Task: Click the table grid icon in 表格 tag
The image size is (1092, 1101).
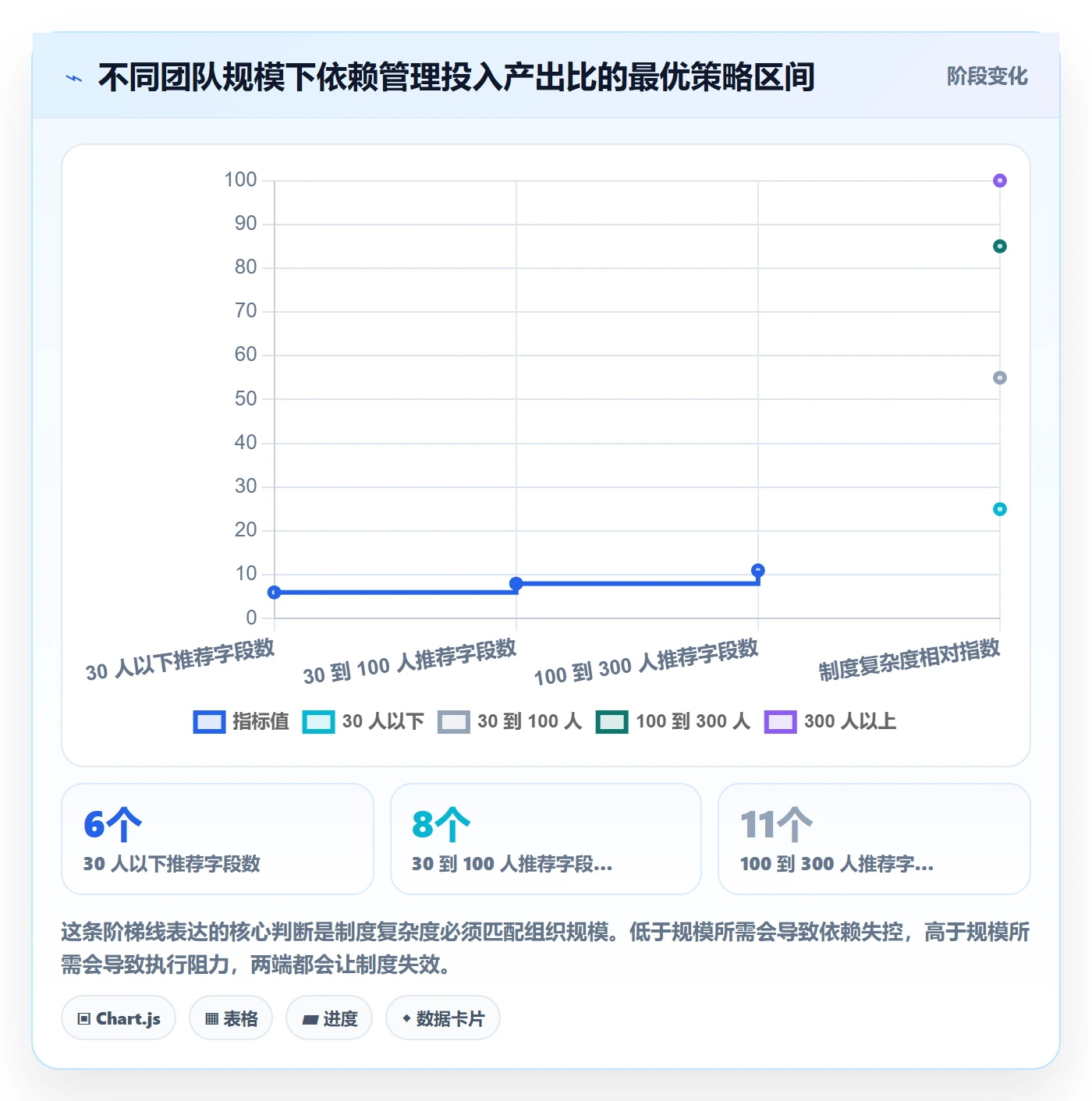Action: (211, 1018)
